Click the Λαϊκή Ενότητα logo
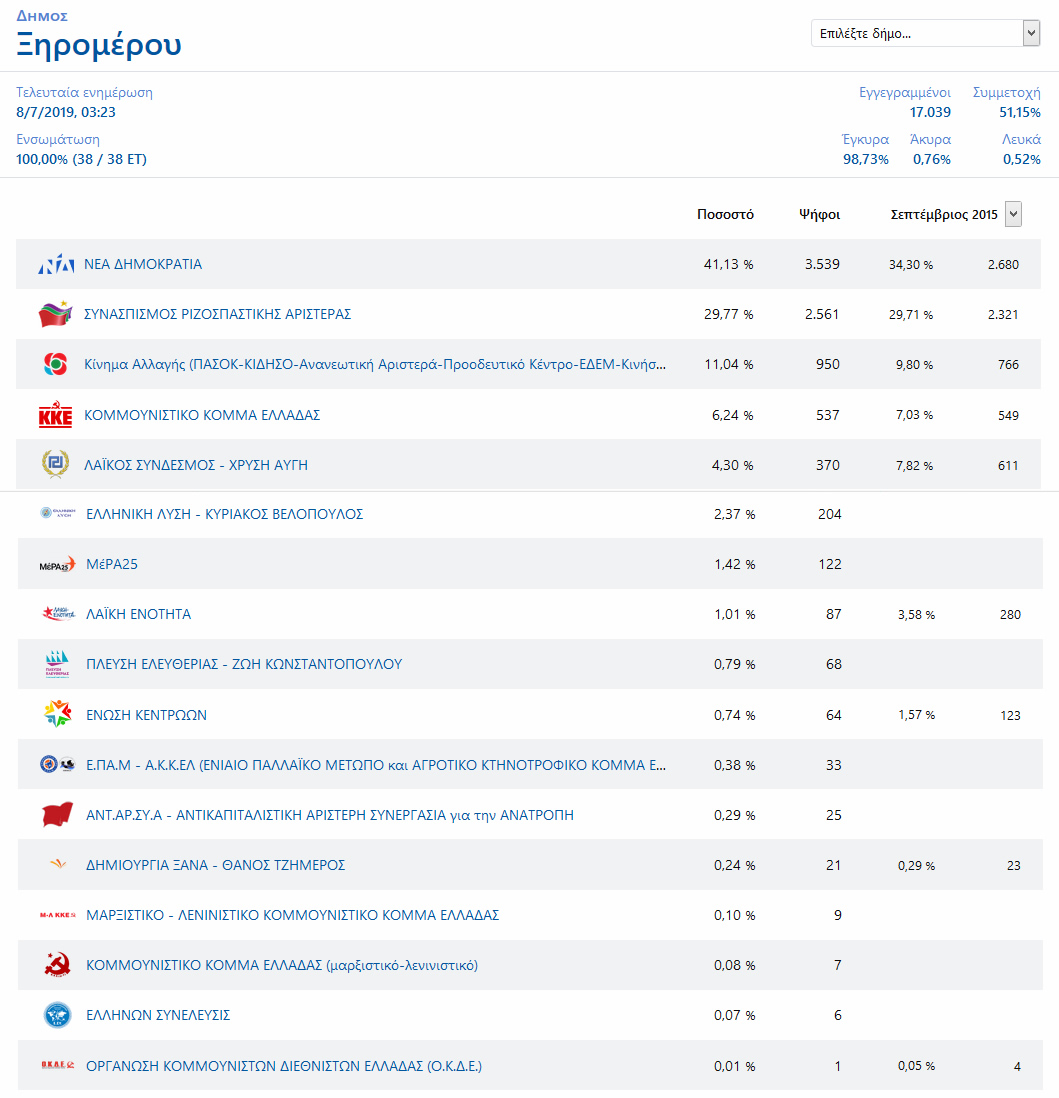Screen dimensions: 1059x1098 (58, 613)
